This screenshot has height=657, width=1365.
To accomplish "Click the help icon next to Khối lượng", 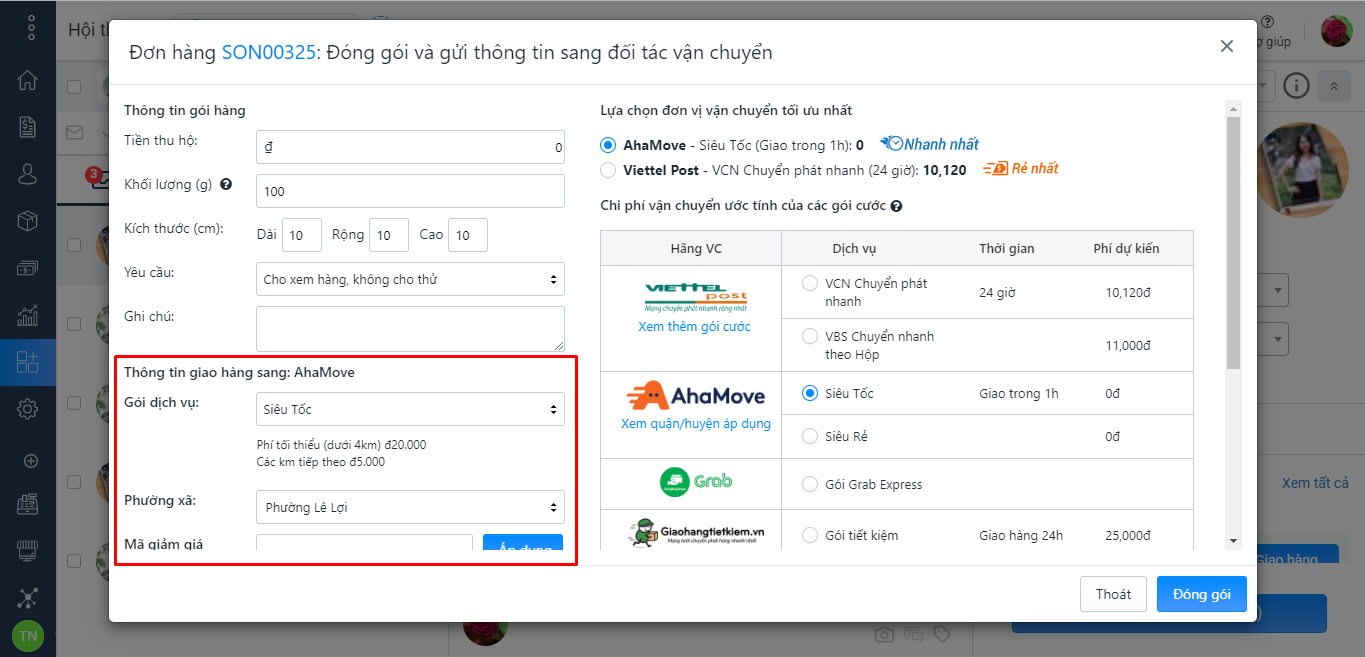I will [x=226, y=185].
